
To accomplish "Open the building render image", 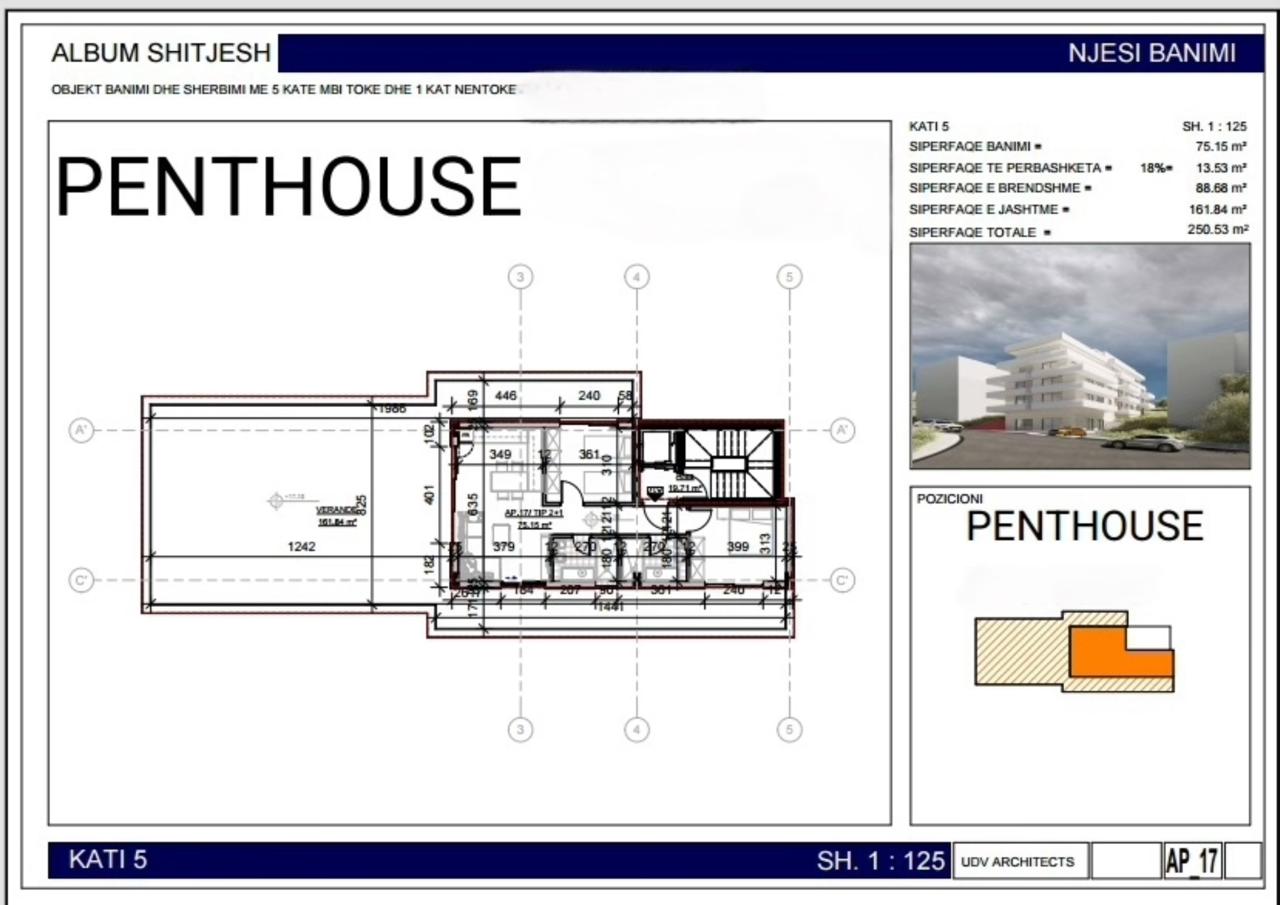I will point(1080,356).
